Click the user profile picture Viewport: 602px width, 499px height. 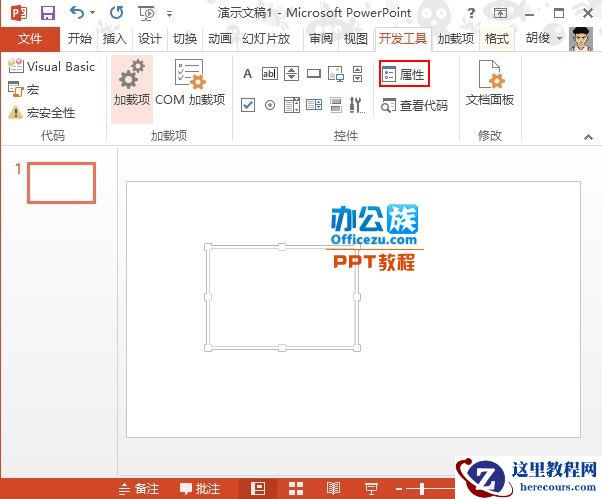tap(581, 39)
